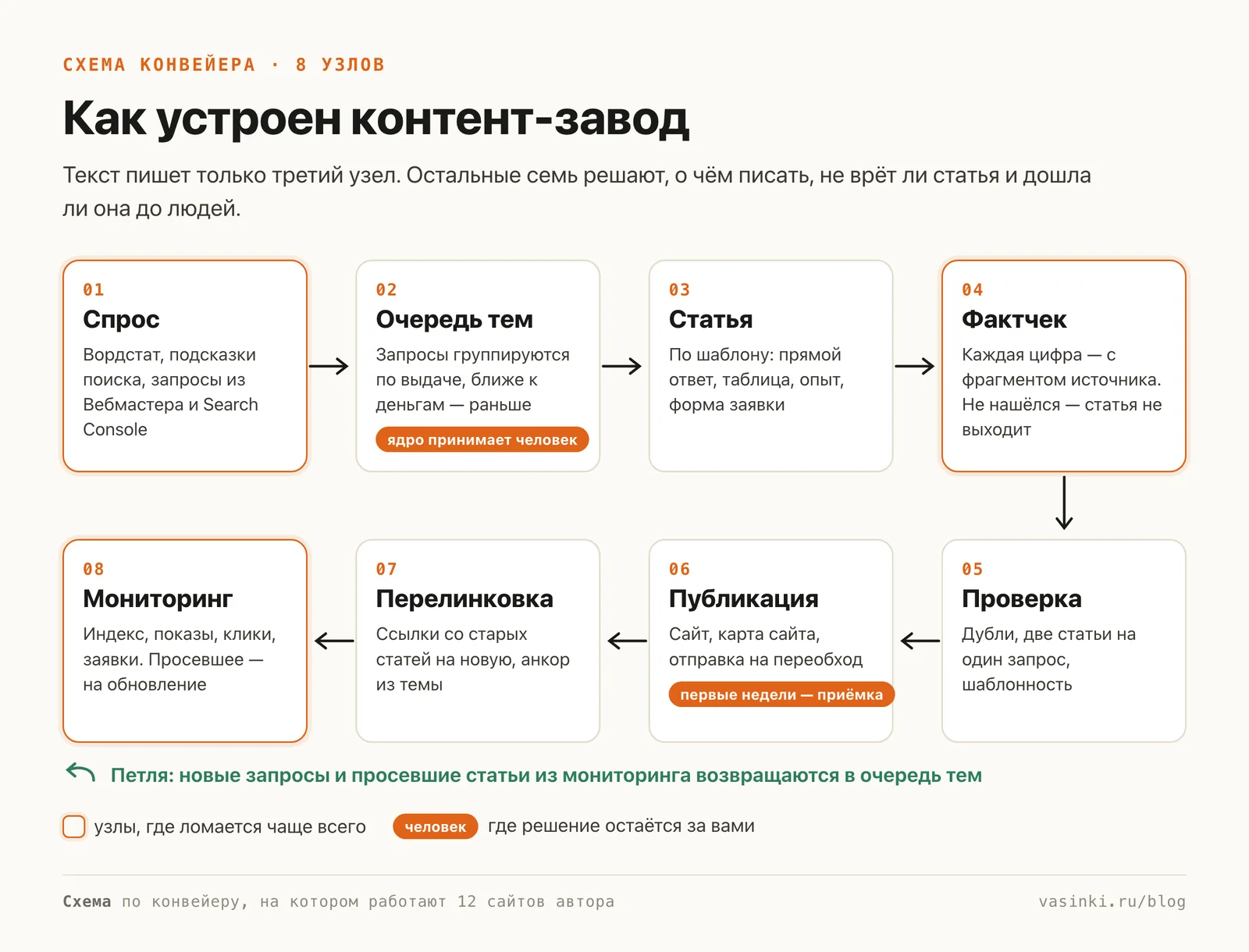This screenshot has height=952, width=1249.
Task: Click the description «Сайт, карта сайта, отправка на переобход»
Action: [766, 646]
